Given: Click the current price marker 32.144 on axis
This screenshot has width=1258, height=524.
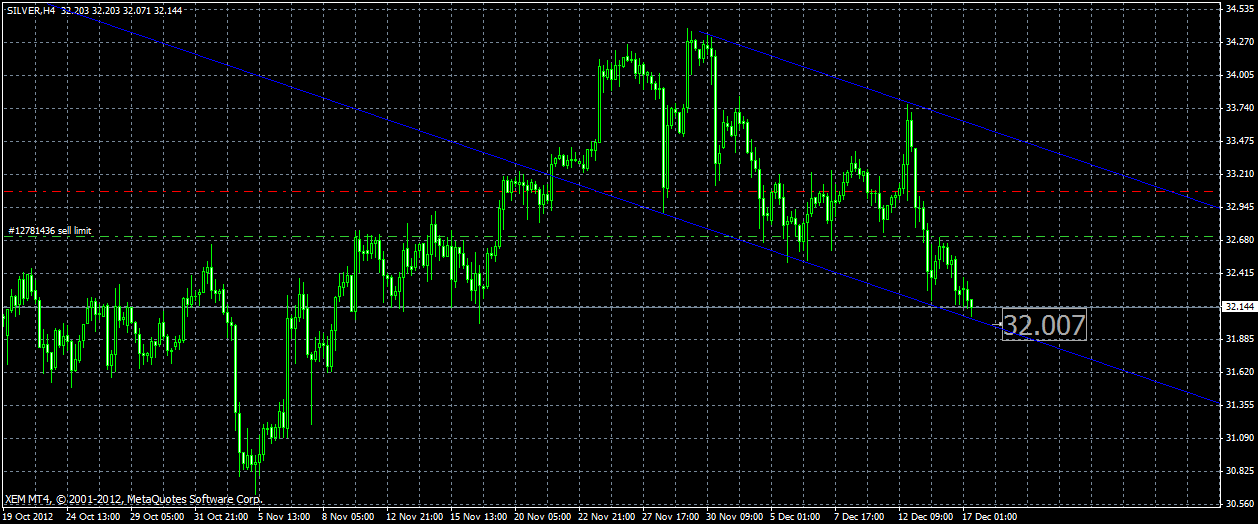Looking at the screenshot, I should pos(1241,307).
